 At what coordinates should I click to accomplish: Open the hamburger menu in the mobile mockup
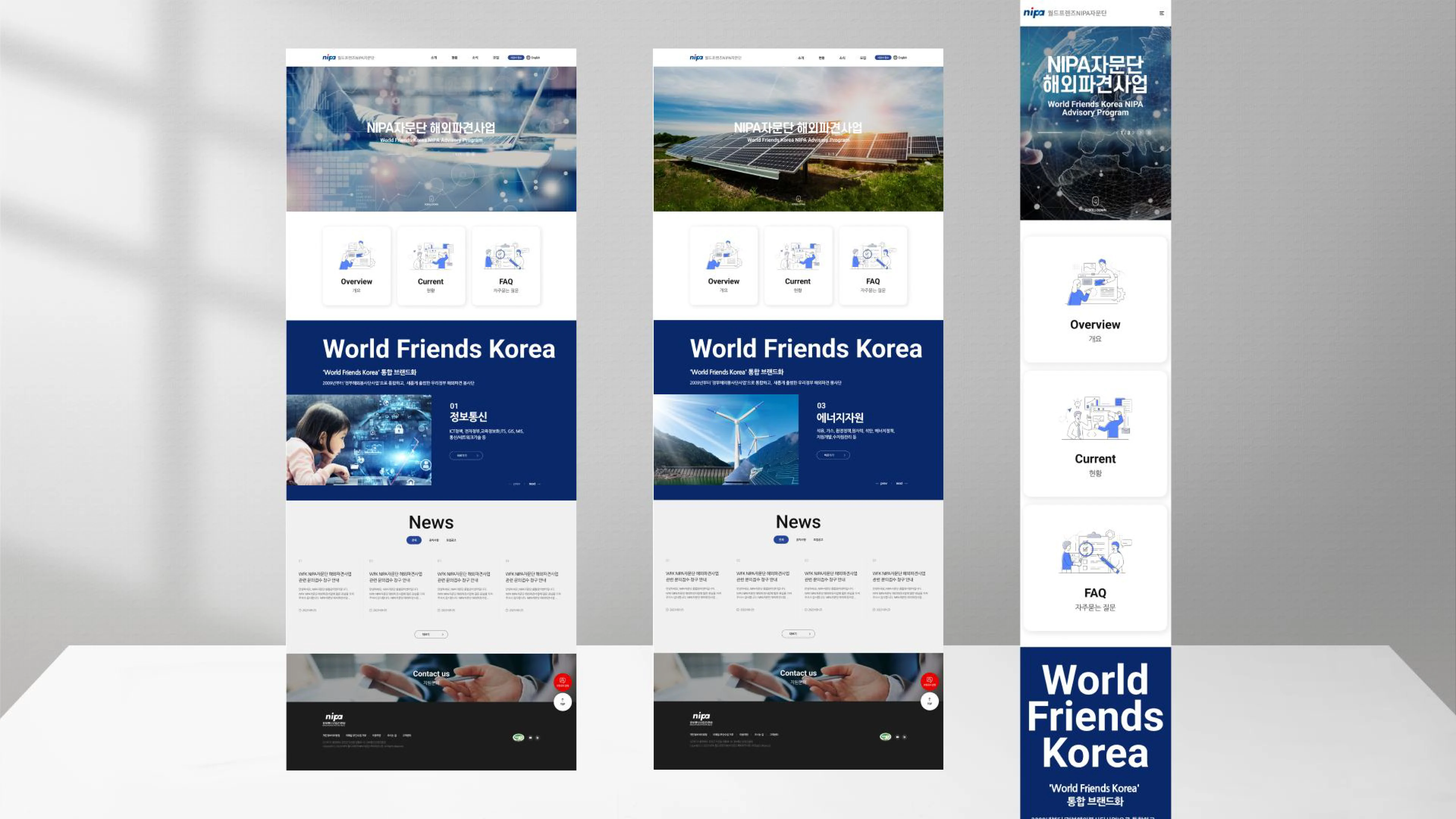[1161, 13]
